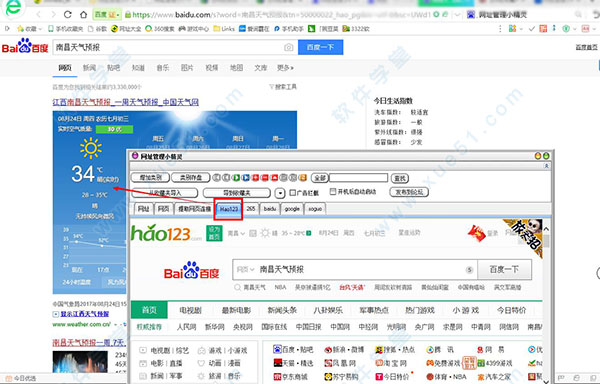Toggle the 广告拦截 checkbox

coord(293,192)
